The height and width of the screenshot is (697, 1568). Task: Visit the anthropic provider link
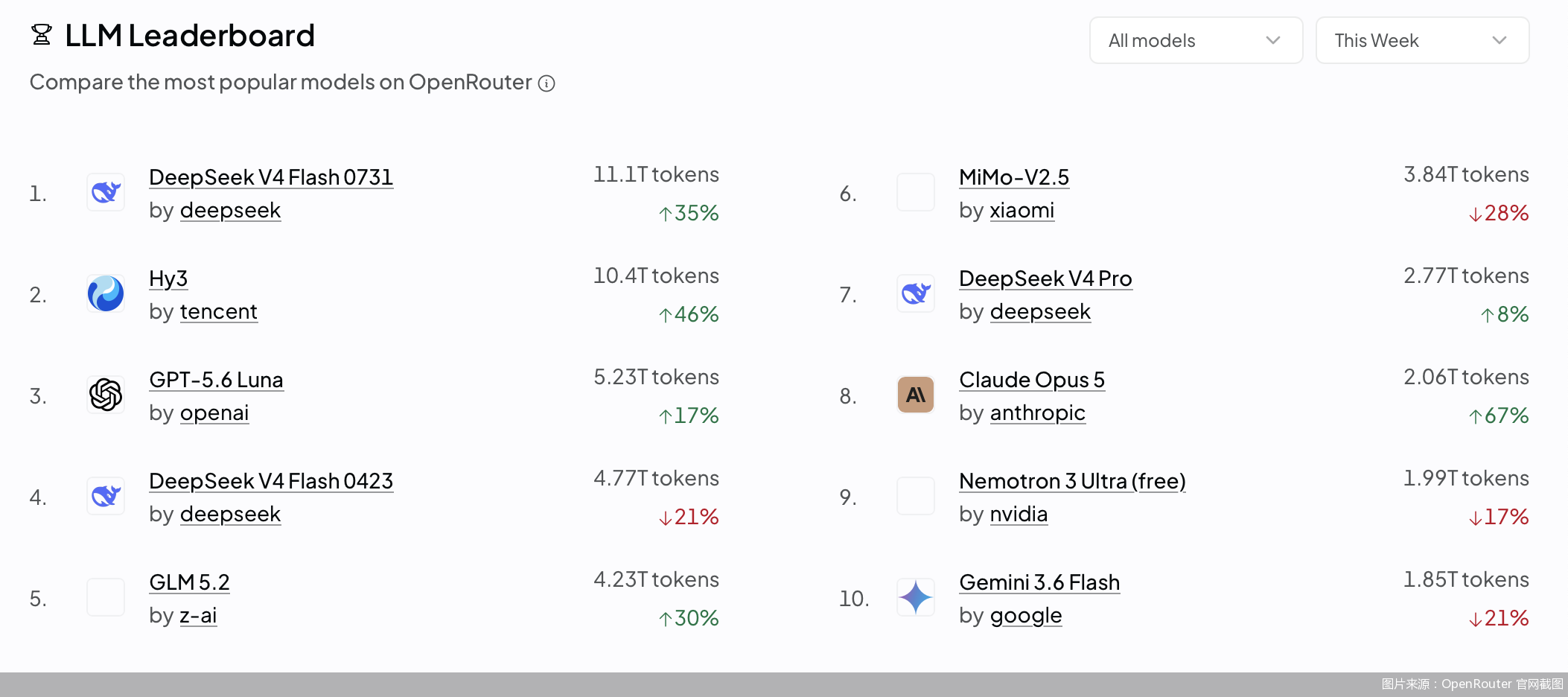tap(1037, 413)
